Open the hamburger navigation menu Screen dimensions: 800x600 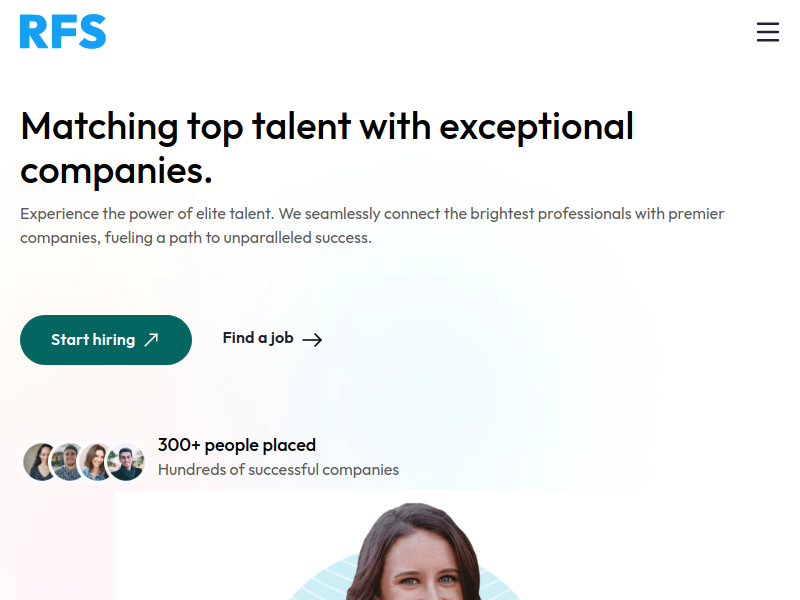click(767, 32)
